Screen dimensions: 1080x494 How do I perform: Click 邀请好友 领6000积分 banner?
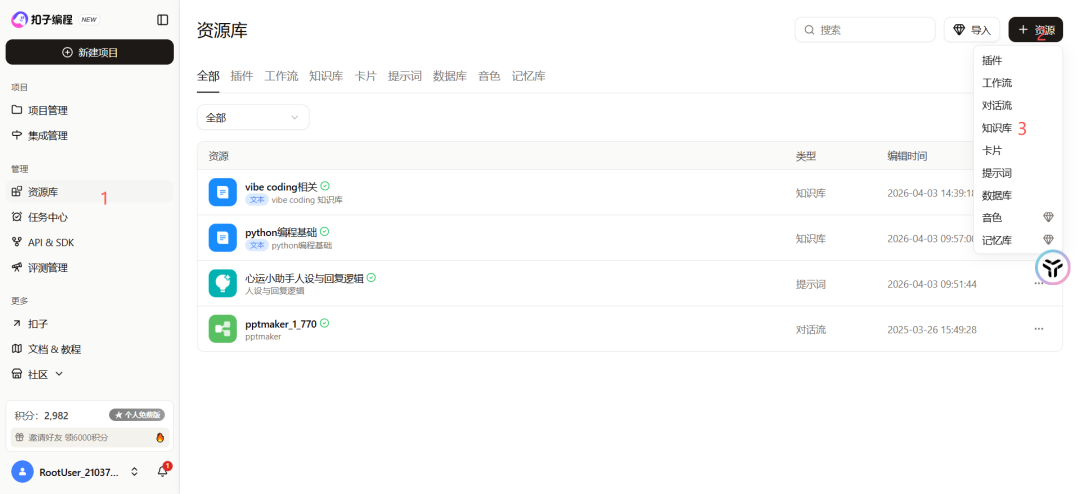click(x=90, y=438)
